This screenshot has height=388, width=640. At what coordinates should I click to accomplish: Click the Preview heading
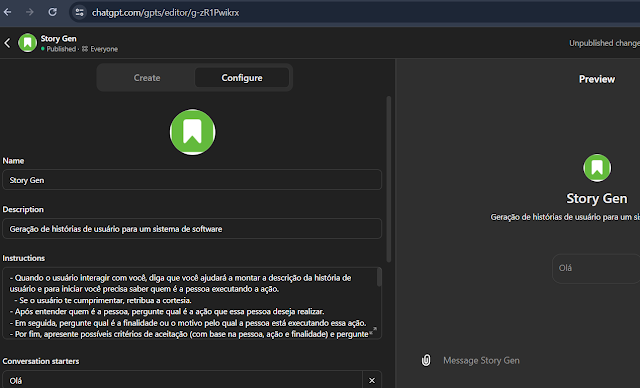(x=597, y=79)
